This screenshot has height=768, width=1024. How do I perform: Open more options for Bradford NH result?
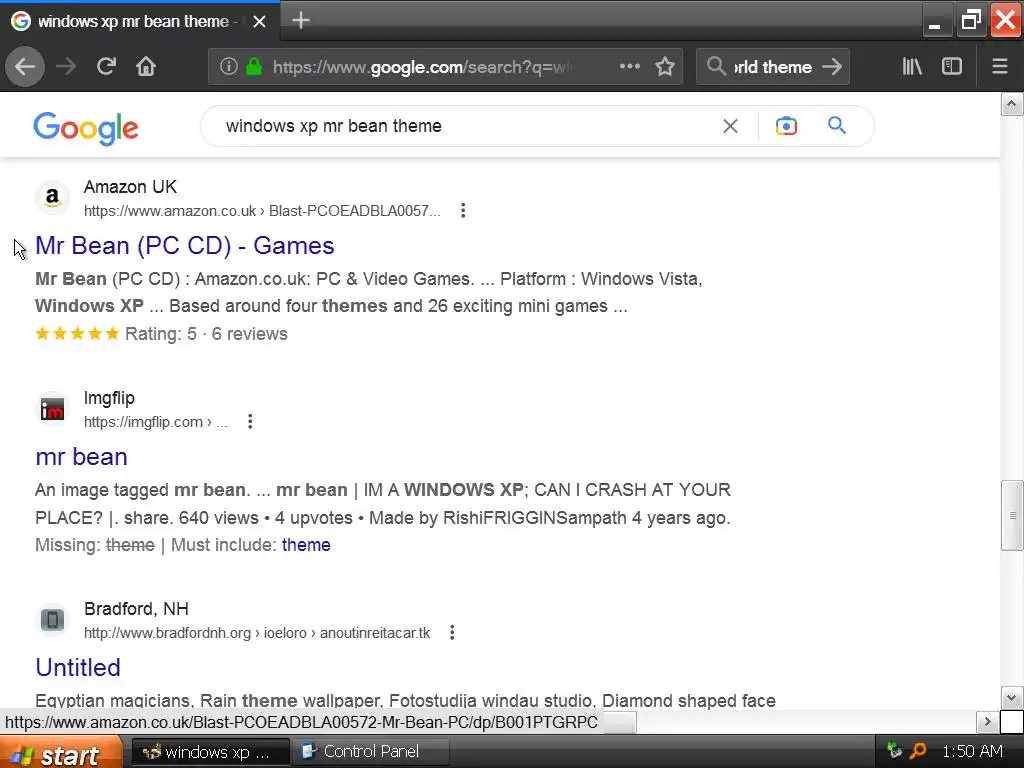point(452,632)
